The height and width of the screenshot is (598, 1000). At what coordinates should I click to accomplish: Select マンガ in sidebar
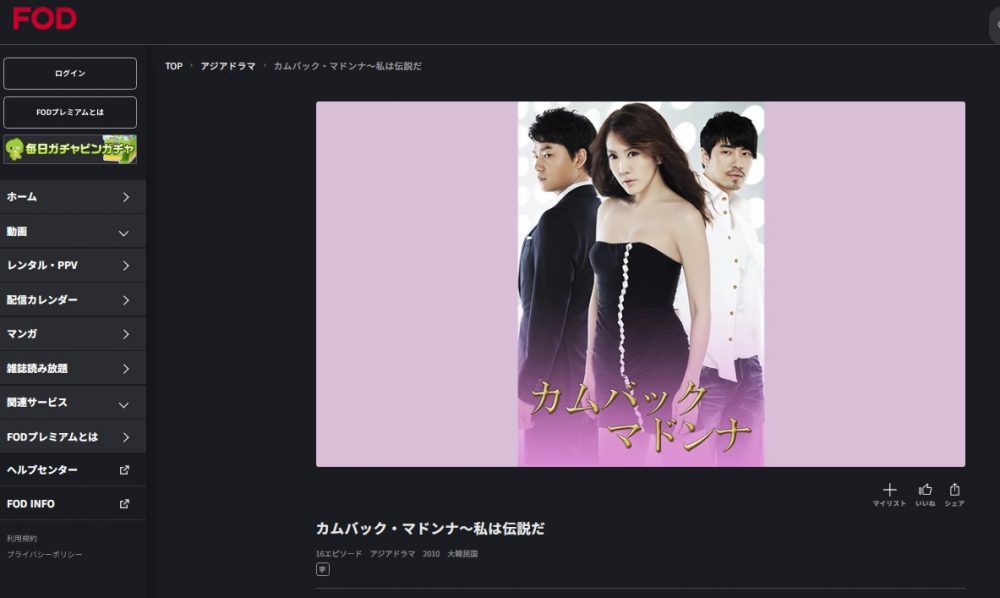point(73,333)
